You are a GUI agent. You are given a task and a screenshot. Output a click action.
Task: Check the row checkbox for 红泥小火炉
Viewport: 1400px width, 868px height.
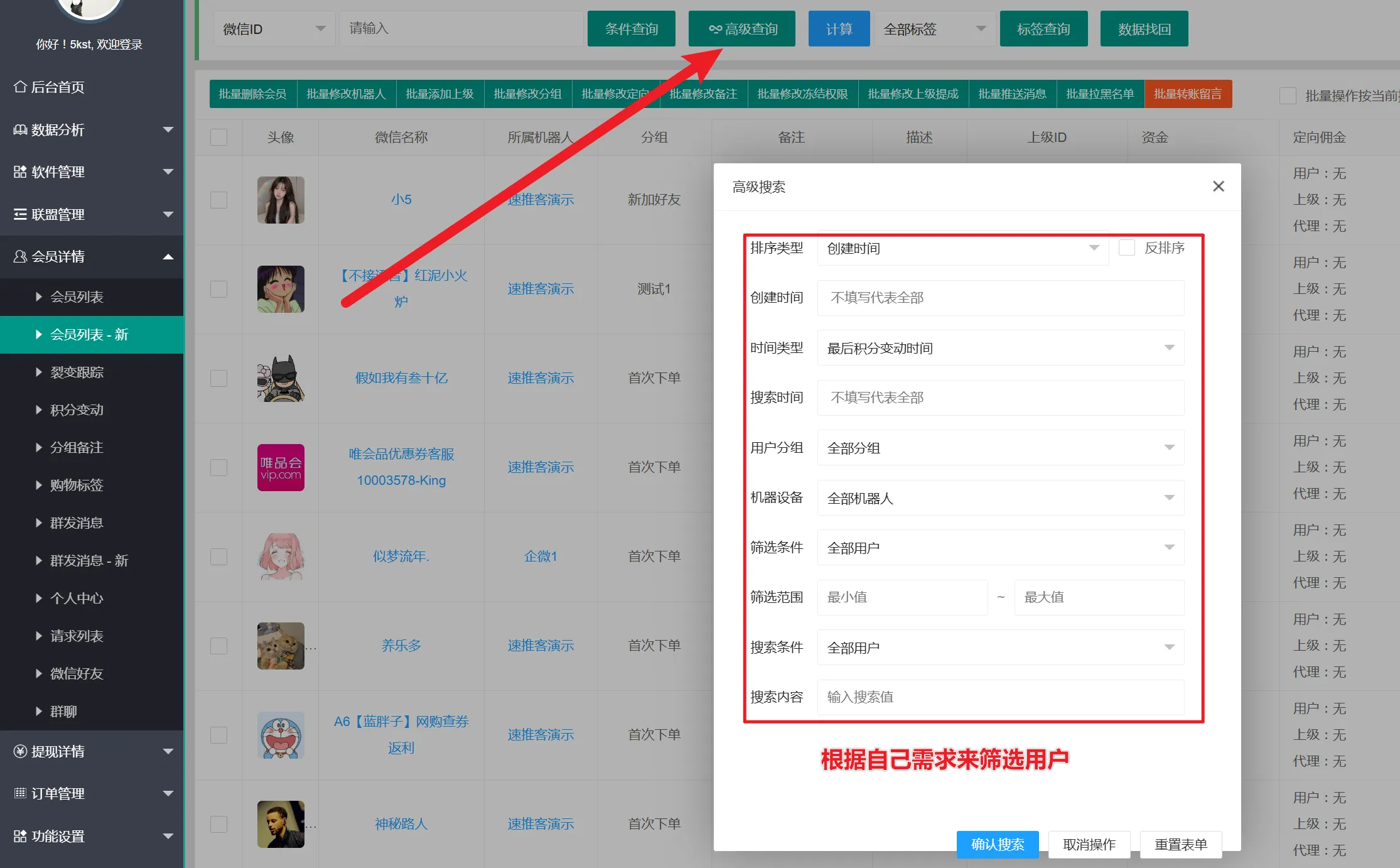218,290
